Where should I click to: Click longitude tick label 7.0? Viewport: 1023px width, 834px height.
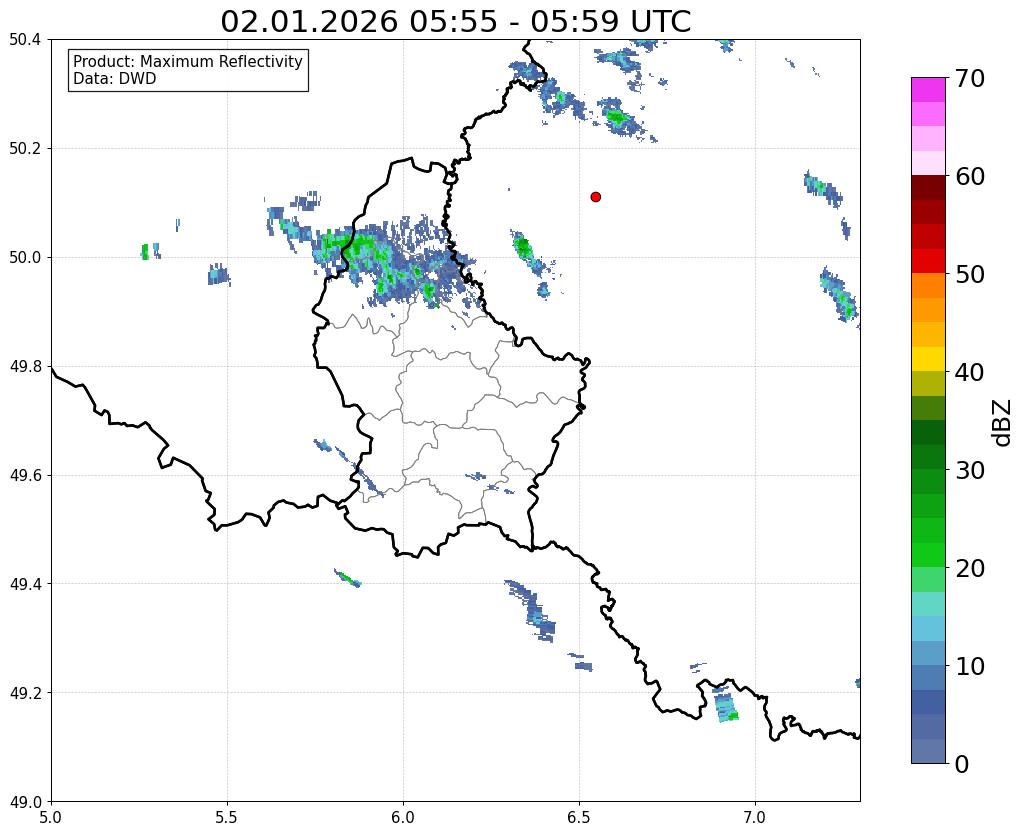[755, 817]
